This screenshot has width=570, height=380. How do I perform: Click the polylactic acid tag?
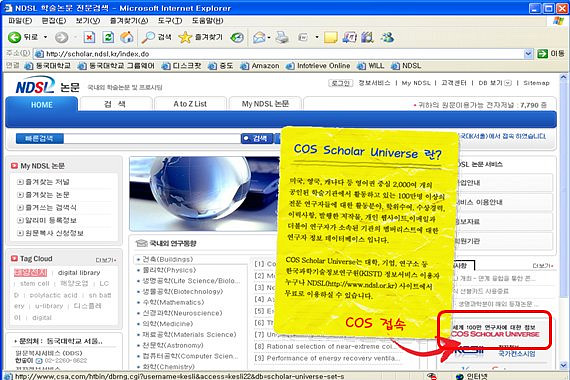[x=53, y=295]
